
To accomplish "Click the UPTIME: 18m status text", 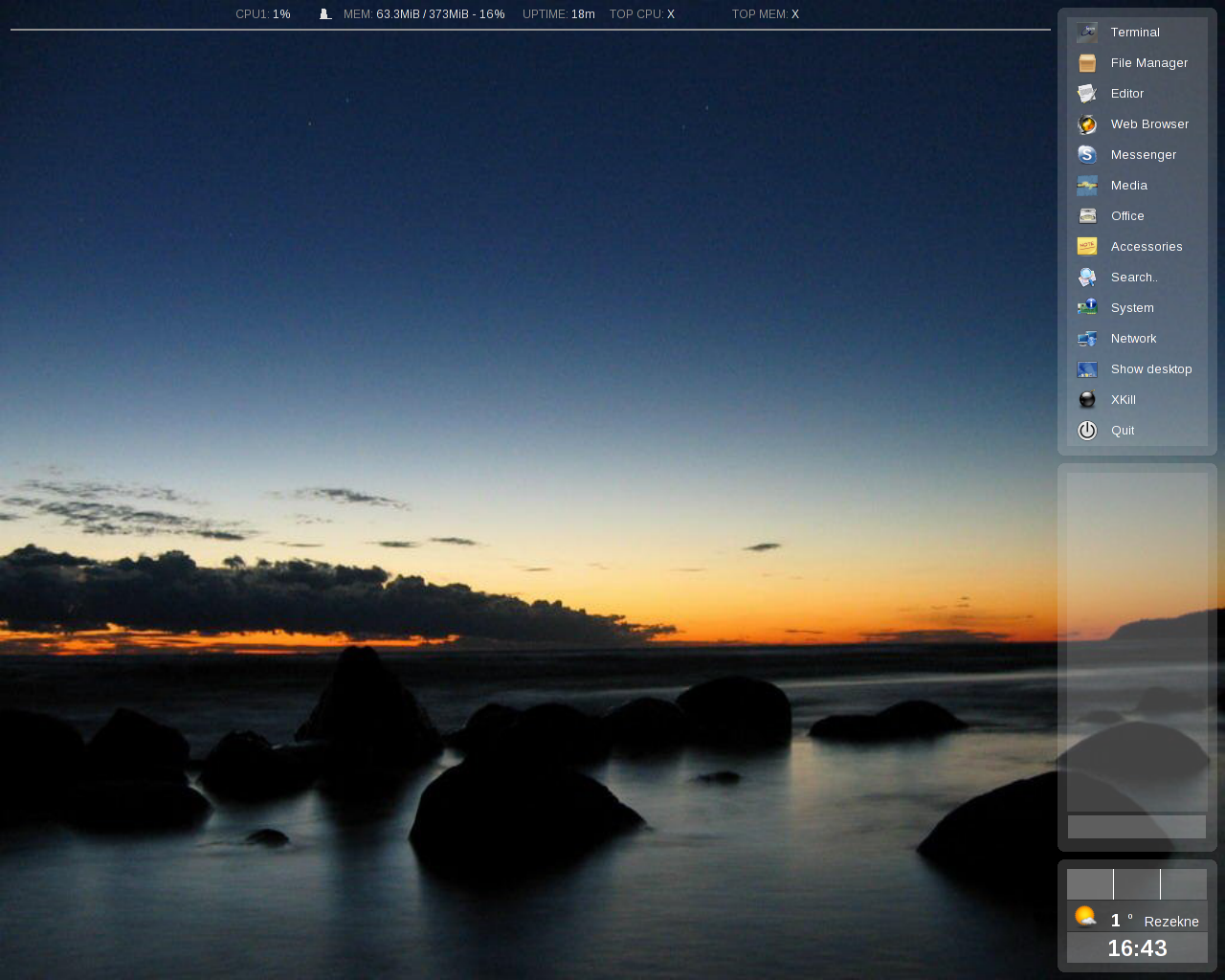I will pyautogui.click(x=559, y=14).
